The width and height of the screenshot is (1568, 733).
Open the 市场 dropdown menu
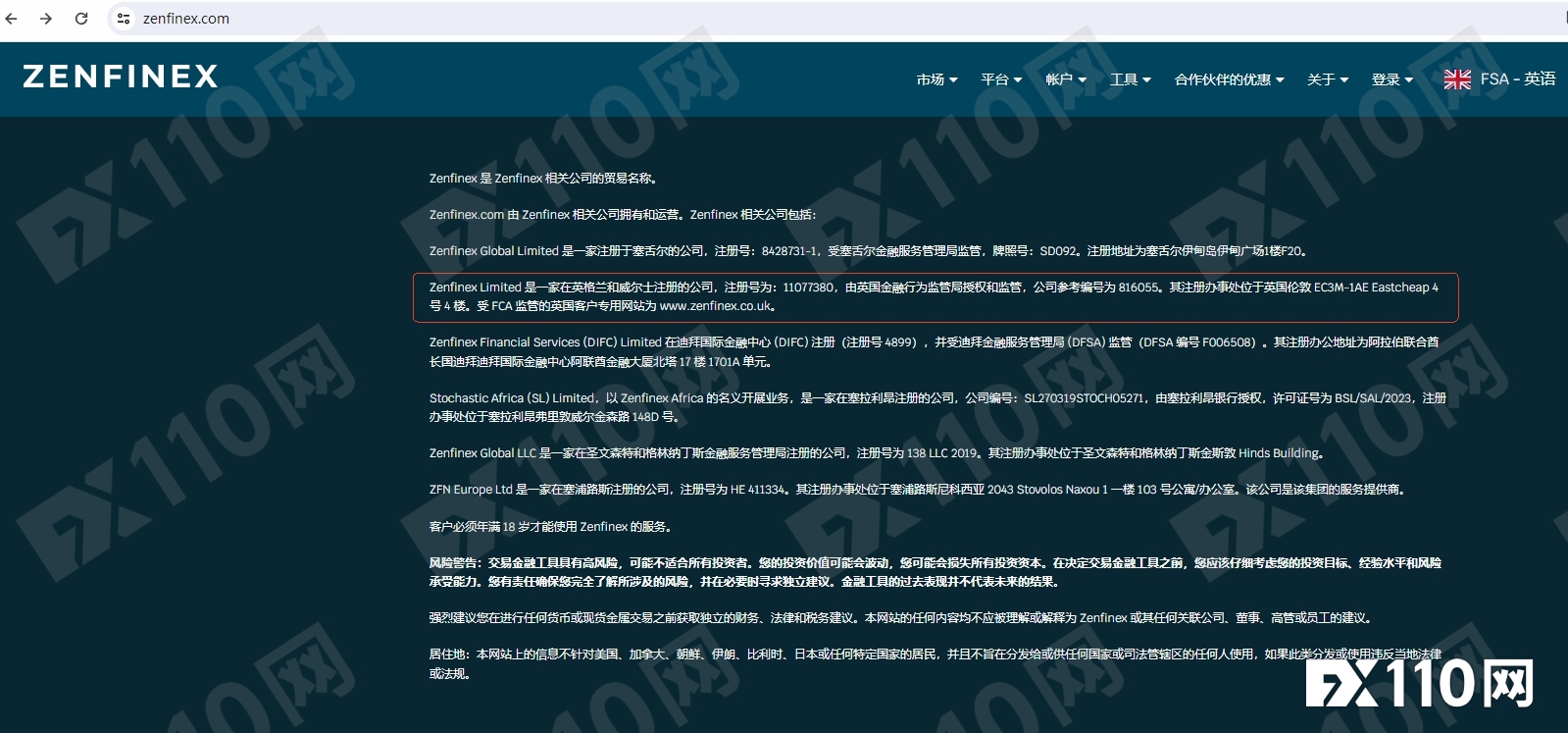click(x=936, y=79)
